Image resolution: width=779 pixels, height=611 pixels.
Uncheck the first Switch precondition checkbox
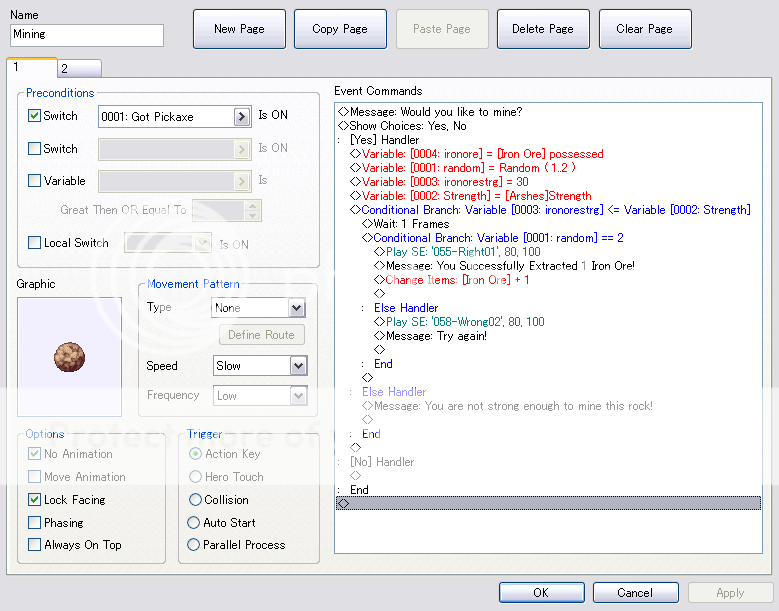[35, 116]
